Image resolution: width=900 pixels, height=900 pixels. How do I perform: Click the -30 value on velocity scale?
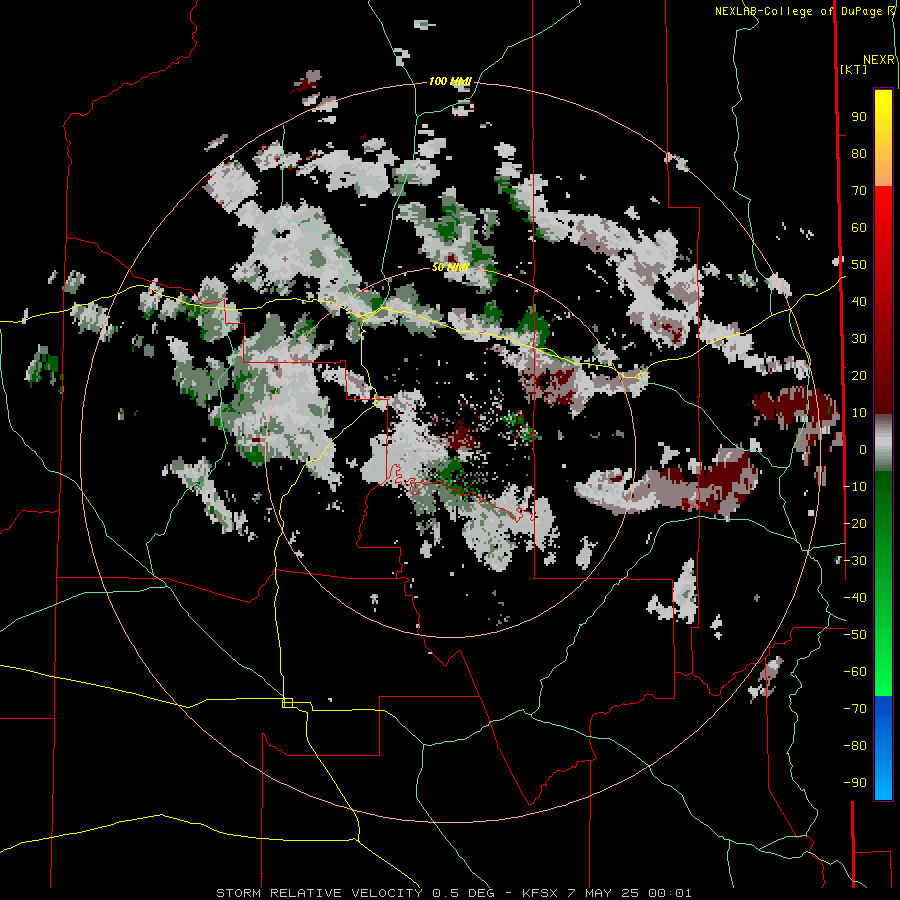[855, 561]
